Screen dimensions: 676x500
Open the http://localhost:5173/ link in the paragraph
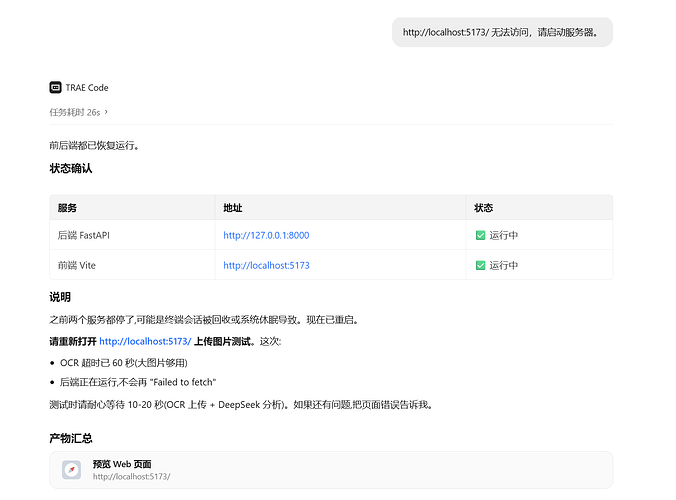145,341
